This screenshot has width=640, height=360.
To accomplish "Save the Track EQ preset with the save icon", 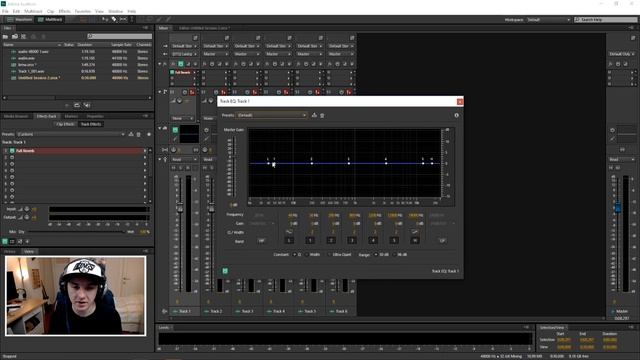I will (314, 115).
